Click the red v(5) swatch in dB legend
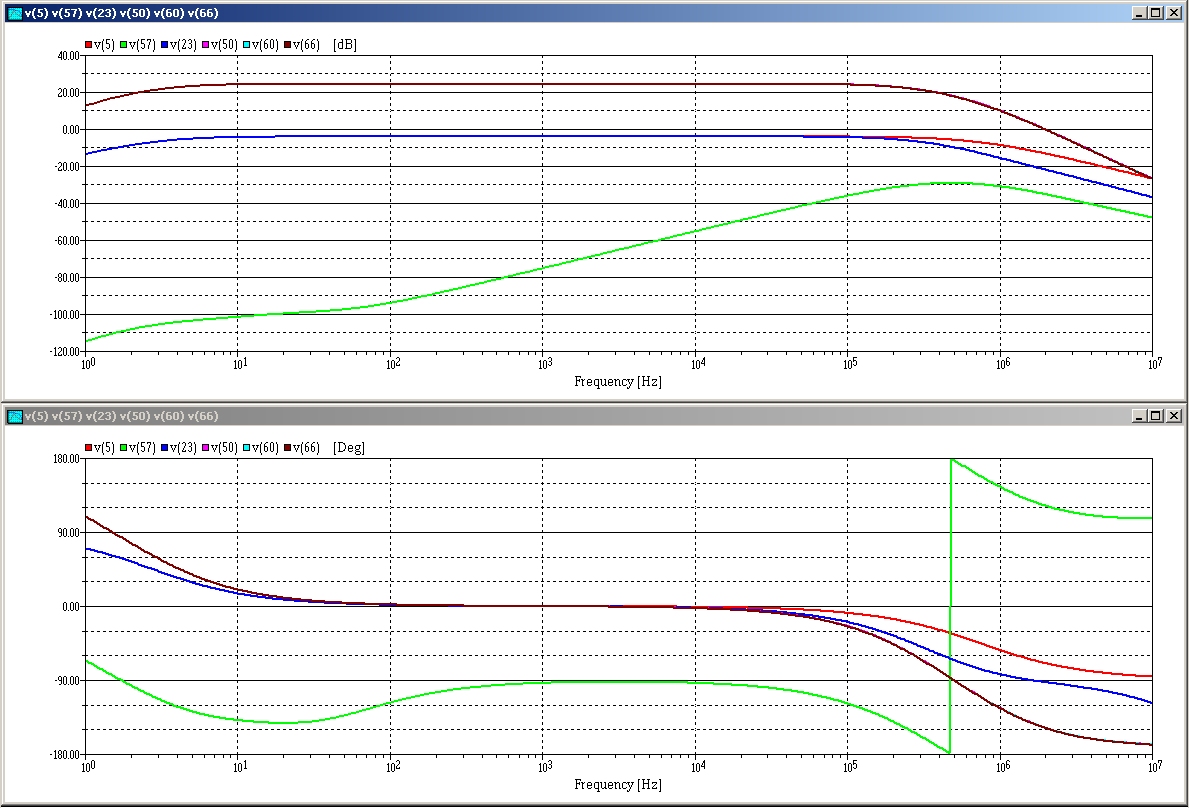Image resolution: width=1189 pixels, height=808 pixels. [89, 45]
